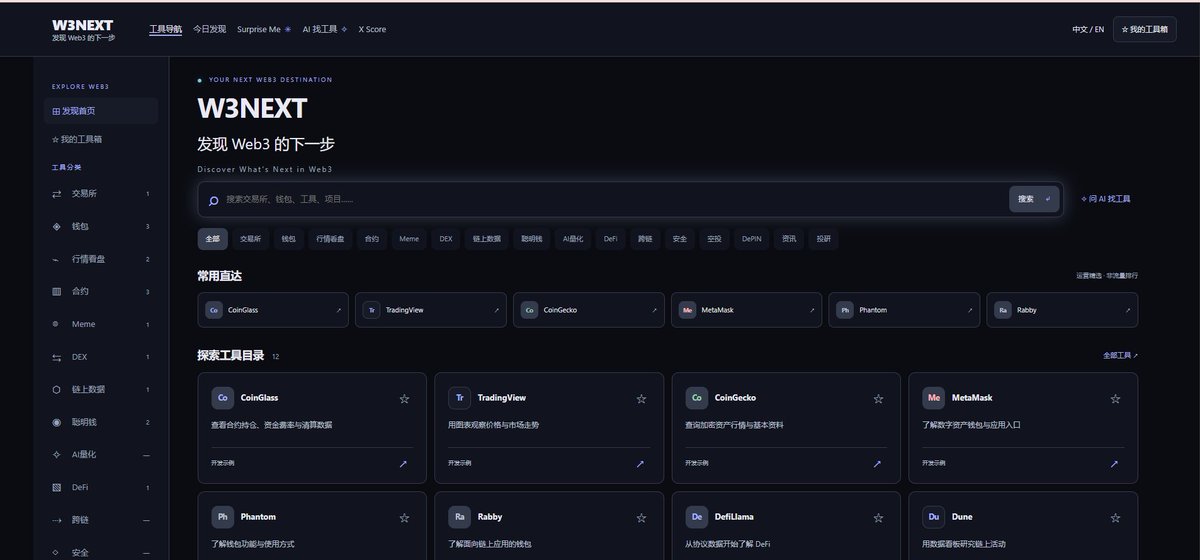Switch language via 中文 / EN

click(x=1088, y=29)
